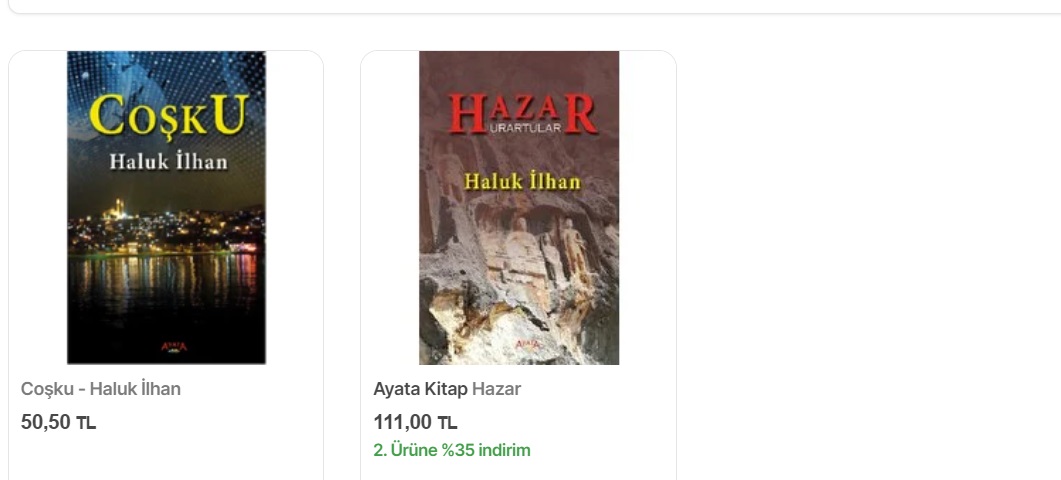Click the Ayata publisher logo on Coşku cover
Screen dimensions: 1061x480
click(x=174, y=348)
